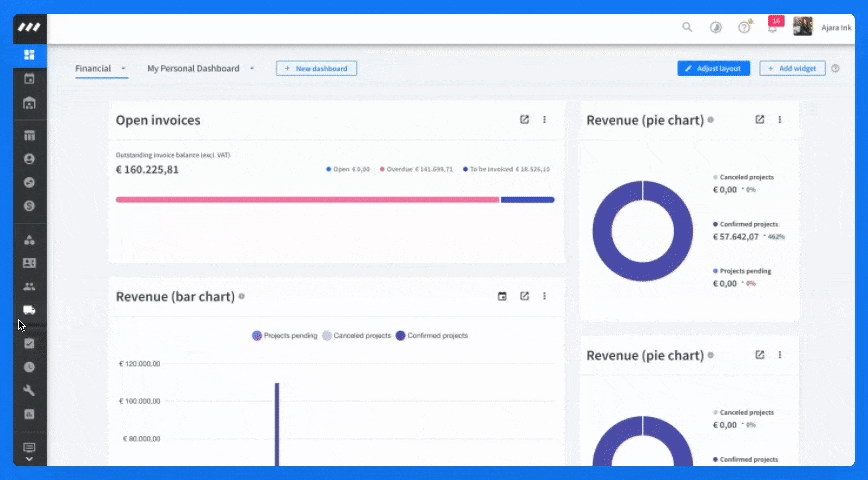Click info circle next to Add widget
This screenshot has width=868, height=480.
[835, 68]
